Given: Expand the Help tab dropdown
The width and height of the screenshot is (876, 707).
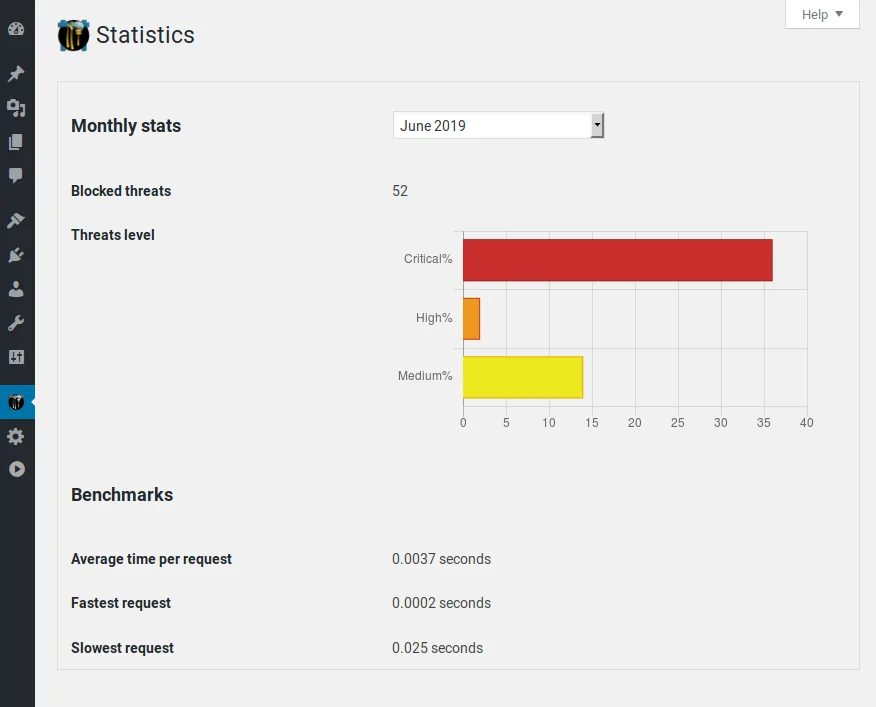Looking at the screenshot, I should 822,15.
